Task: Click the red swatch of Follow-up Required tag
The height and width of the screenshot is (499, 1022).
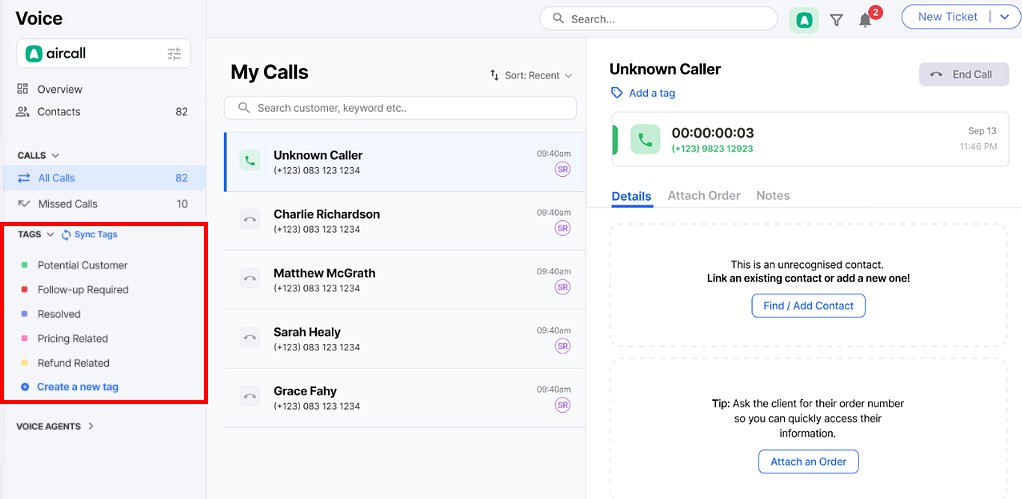Action: pyautogui.click(x=24, y=289)
